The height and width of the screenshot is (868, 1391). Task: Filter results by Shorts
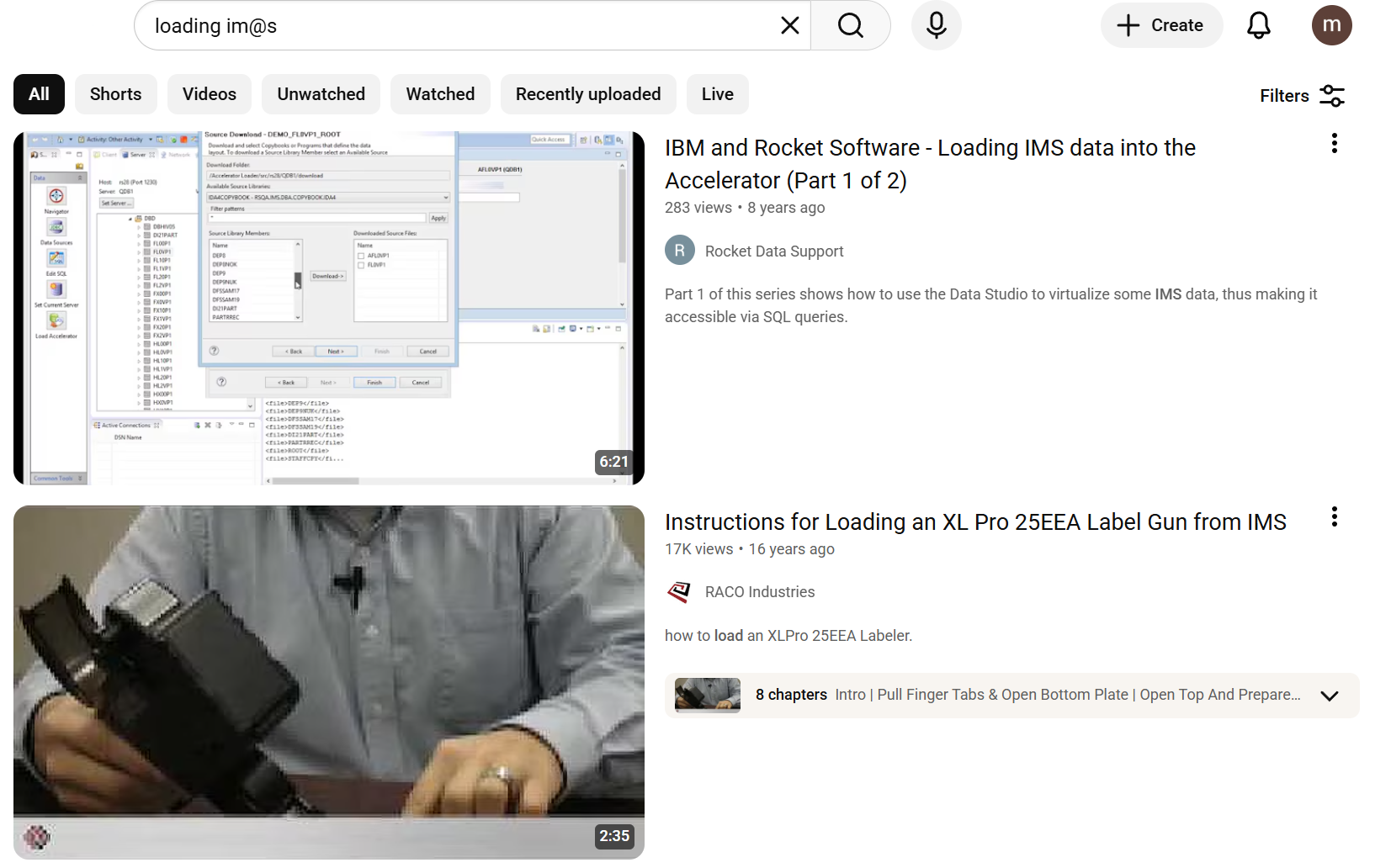116,94
